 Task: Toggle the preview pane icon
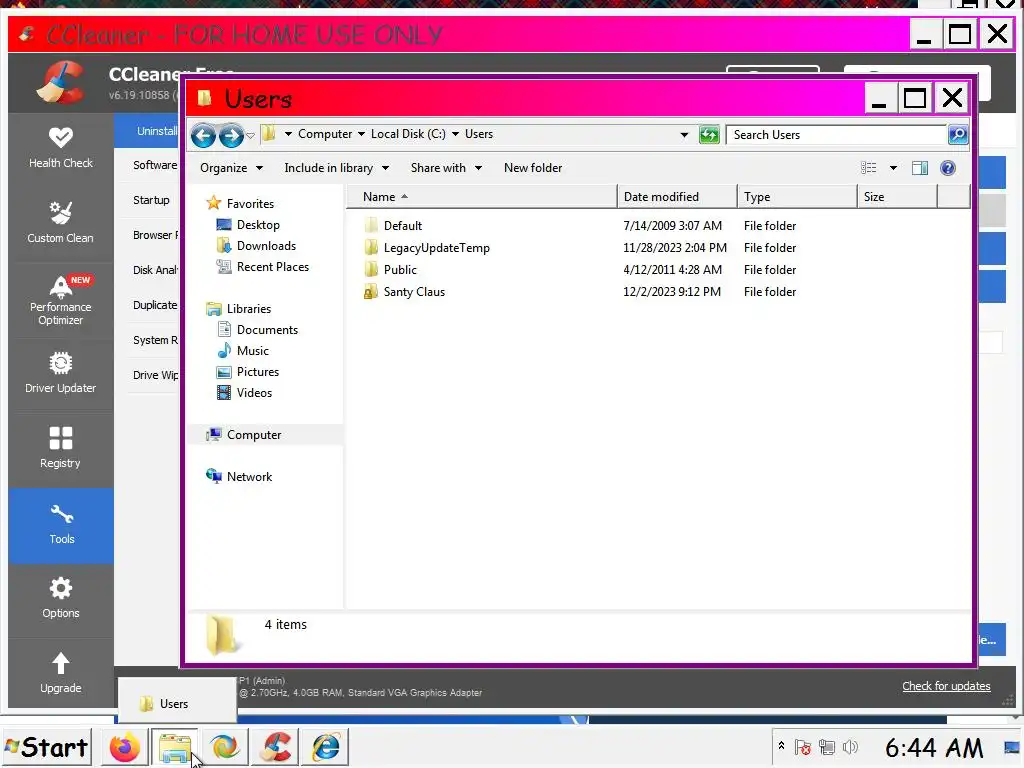[920, 168]
